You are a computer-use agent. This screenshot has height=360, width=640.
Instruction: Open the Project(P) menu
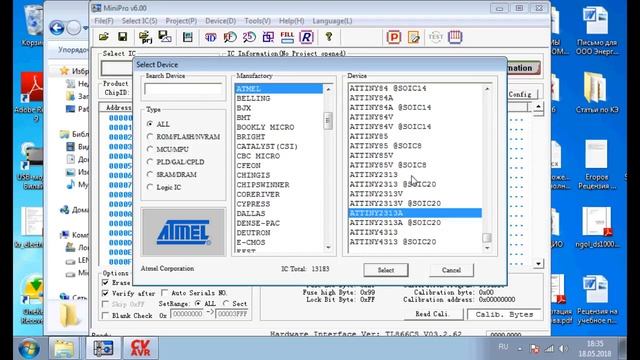(181, 21)
